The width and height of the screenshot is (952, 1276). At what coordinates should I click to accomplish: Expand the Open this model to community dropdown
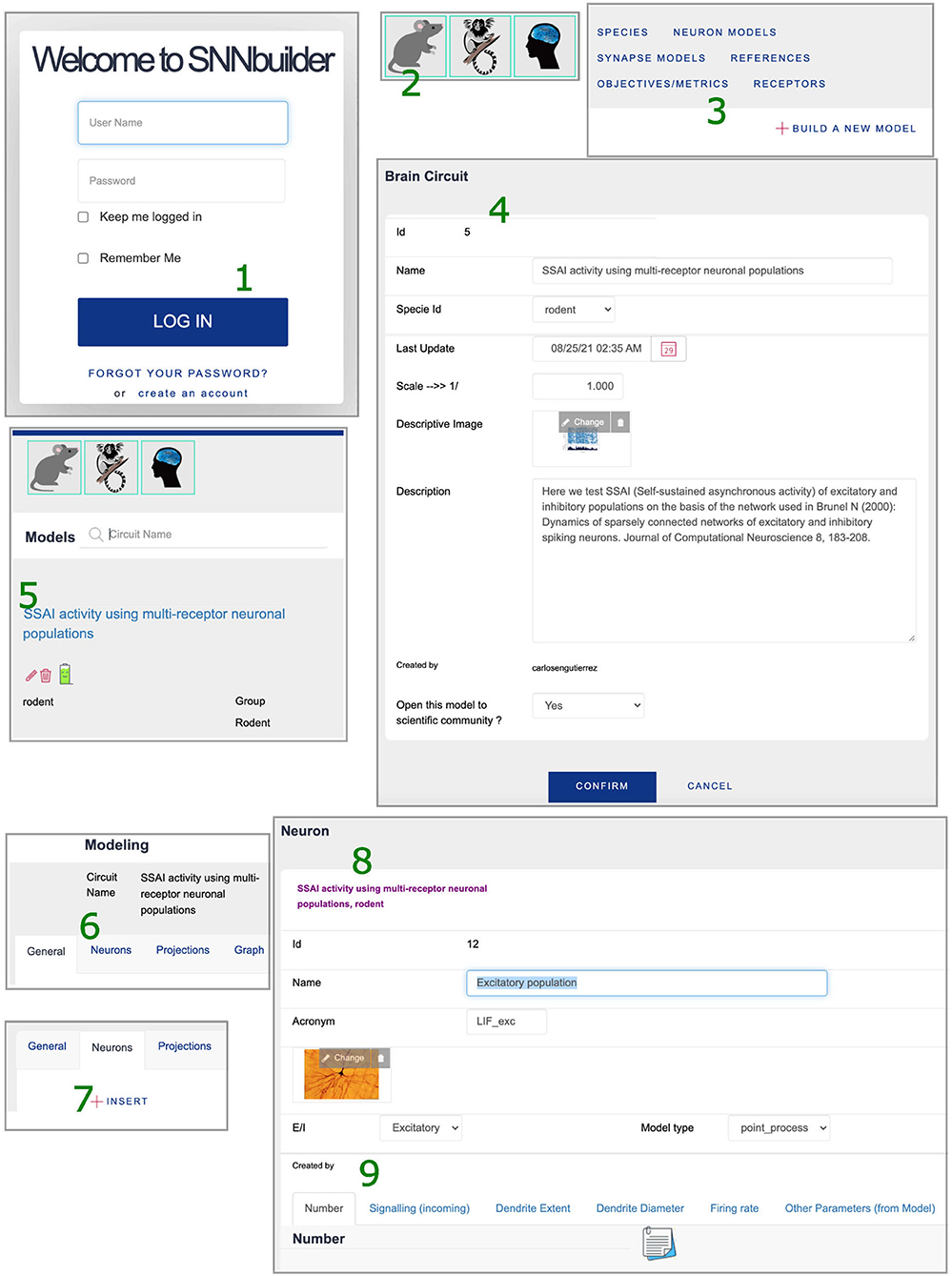[x=588, y=705]
